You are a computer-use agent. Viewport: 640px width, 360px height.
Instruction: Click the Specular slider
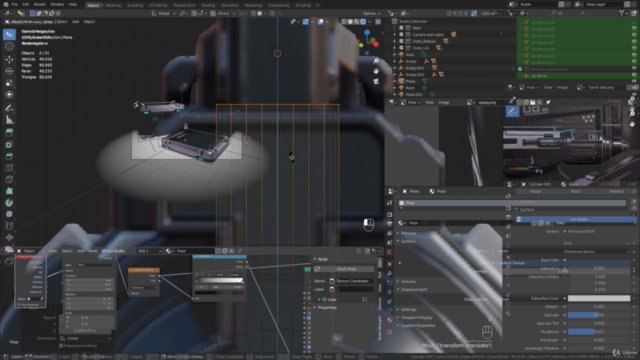599,315
